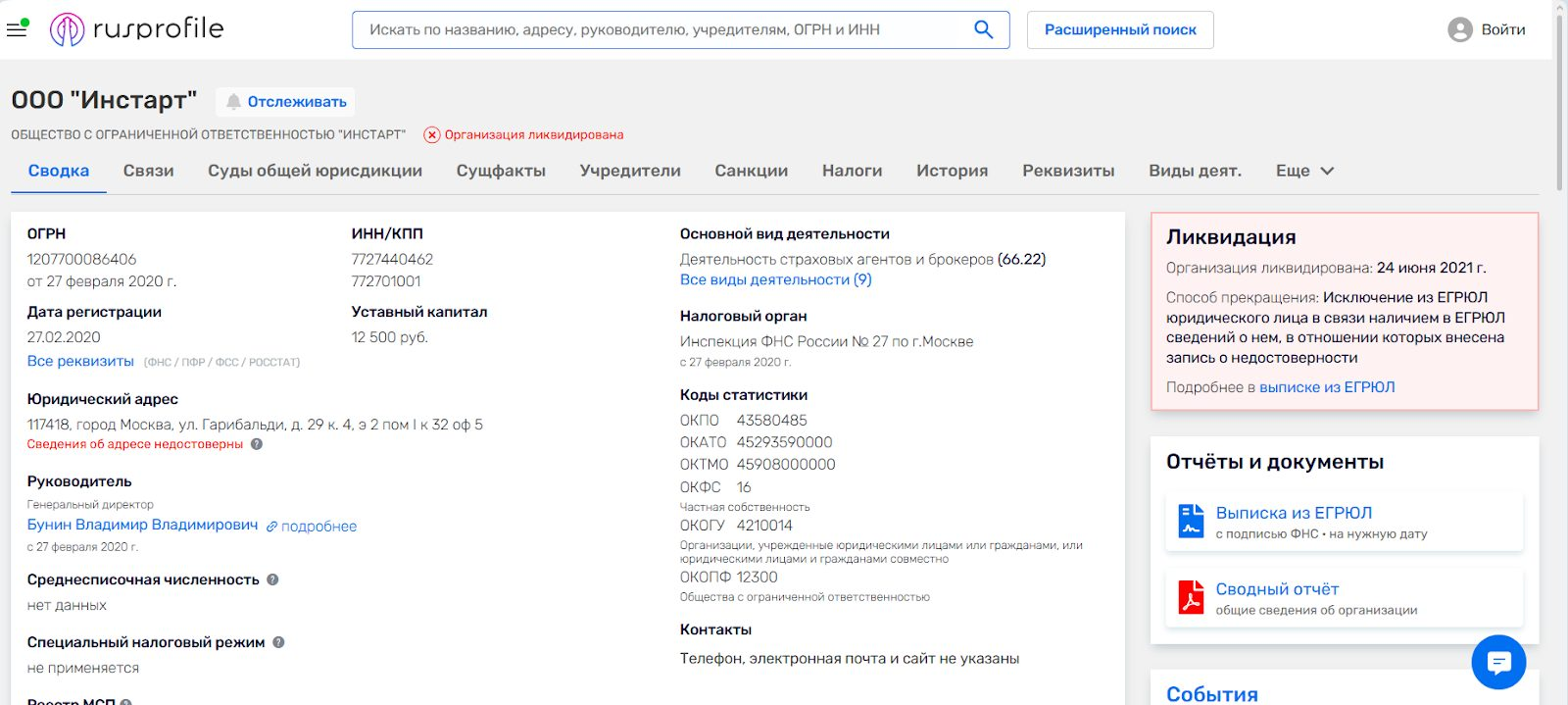Open help icon for Специальный налоговый режим
Viewport: 1568px width, 705px height.
point(278,642)
